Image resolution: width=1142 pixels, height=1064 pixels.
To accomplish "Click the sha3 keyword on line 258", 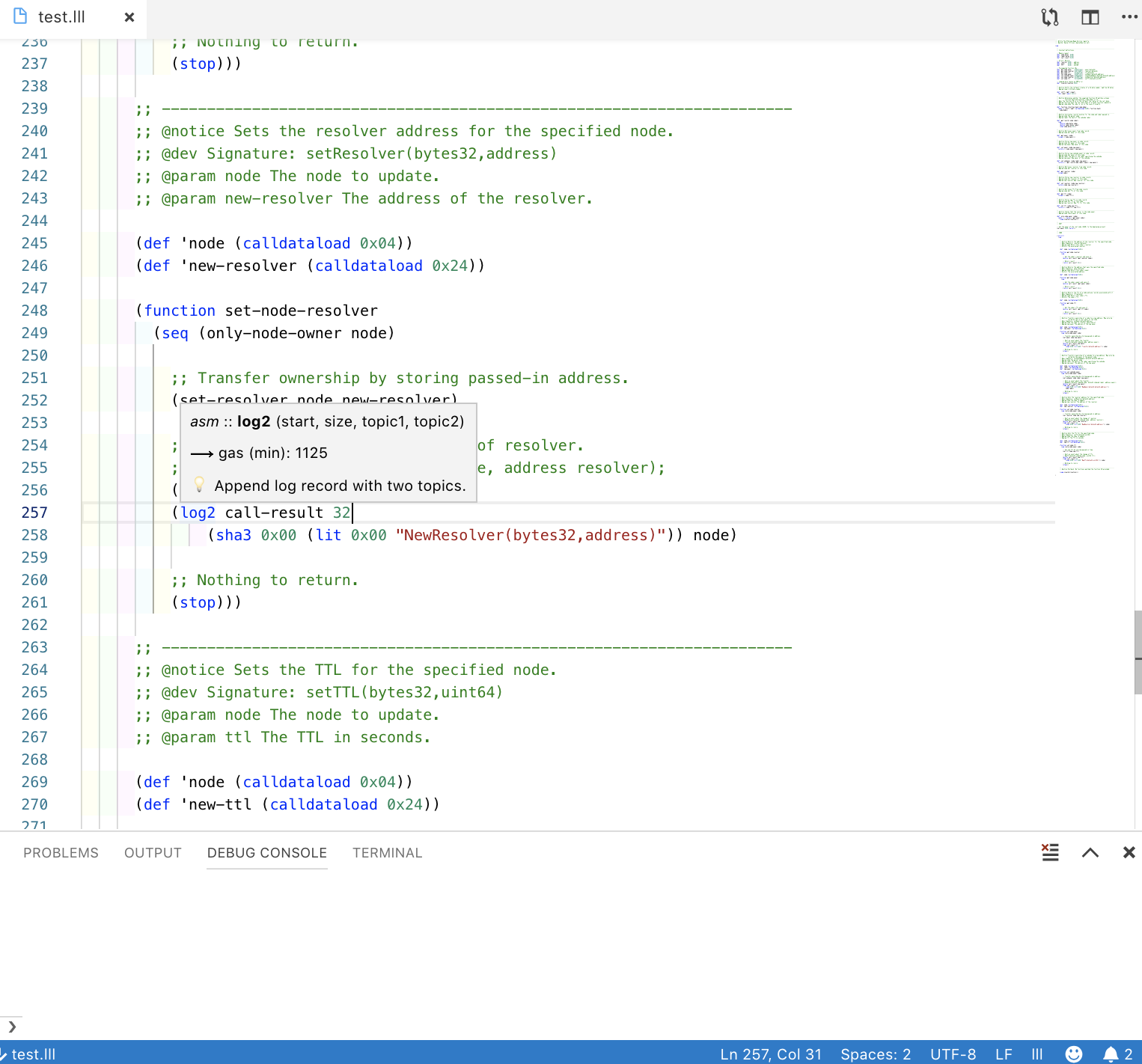I will click(233, 535).
